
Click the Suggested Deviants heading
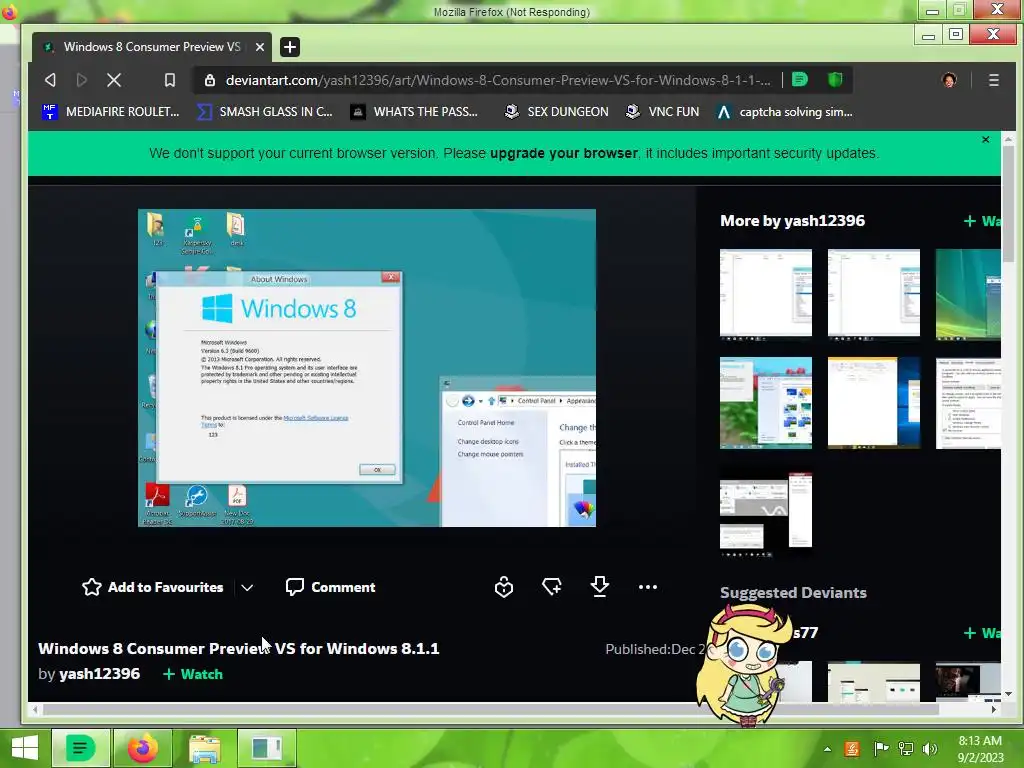[x=793, y=592]
